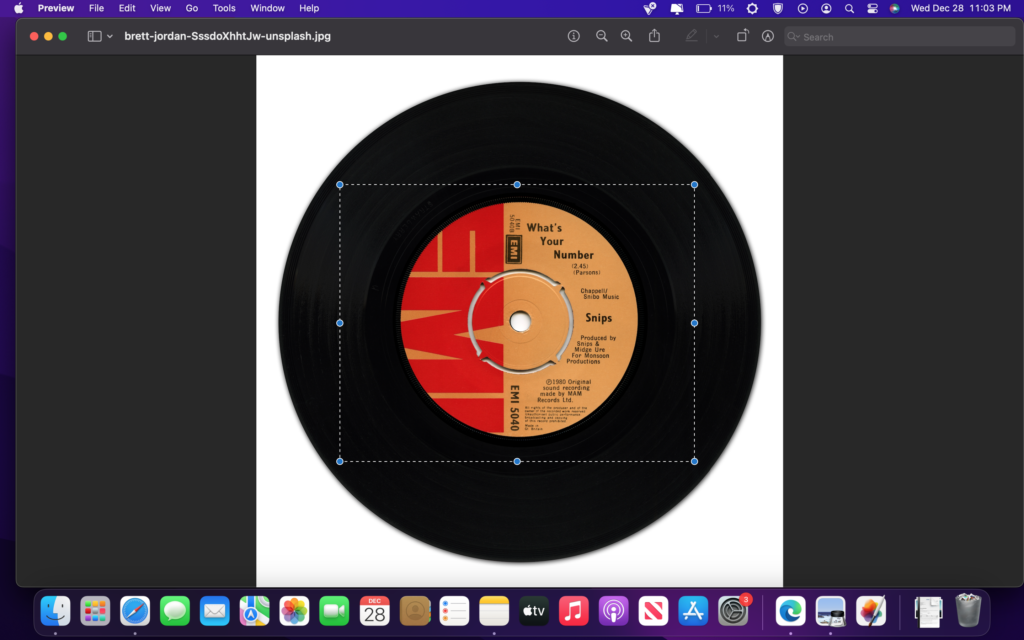Toggle the sidebar view button
The image size is (1024, 640).
95,37
